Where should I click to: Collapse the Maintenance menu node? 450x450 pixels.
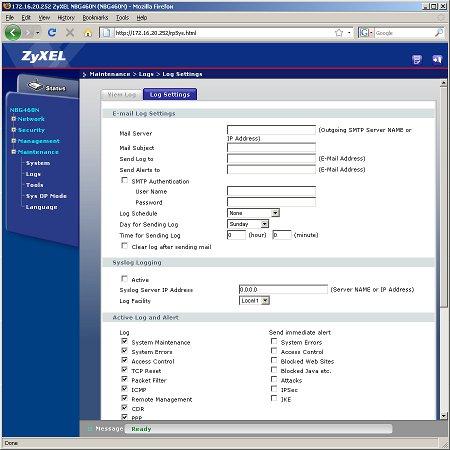(x=14, y=152)
